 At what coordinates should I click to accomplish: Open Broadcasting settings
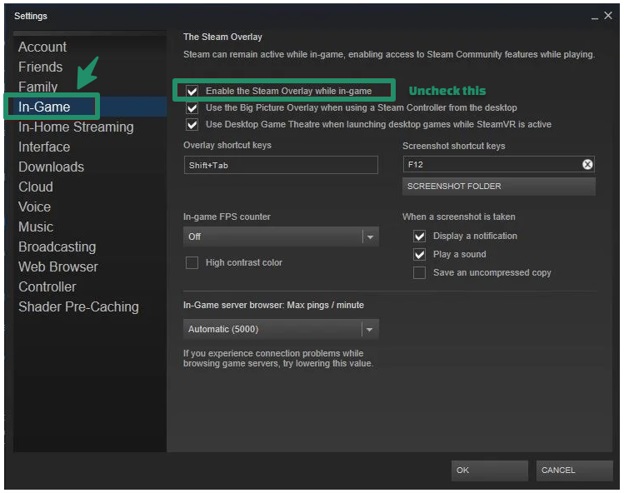click(57, 247)
